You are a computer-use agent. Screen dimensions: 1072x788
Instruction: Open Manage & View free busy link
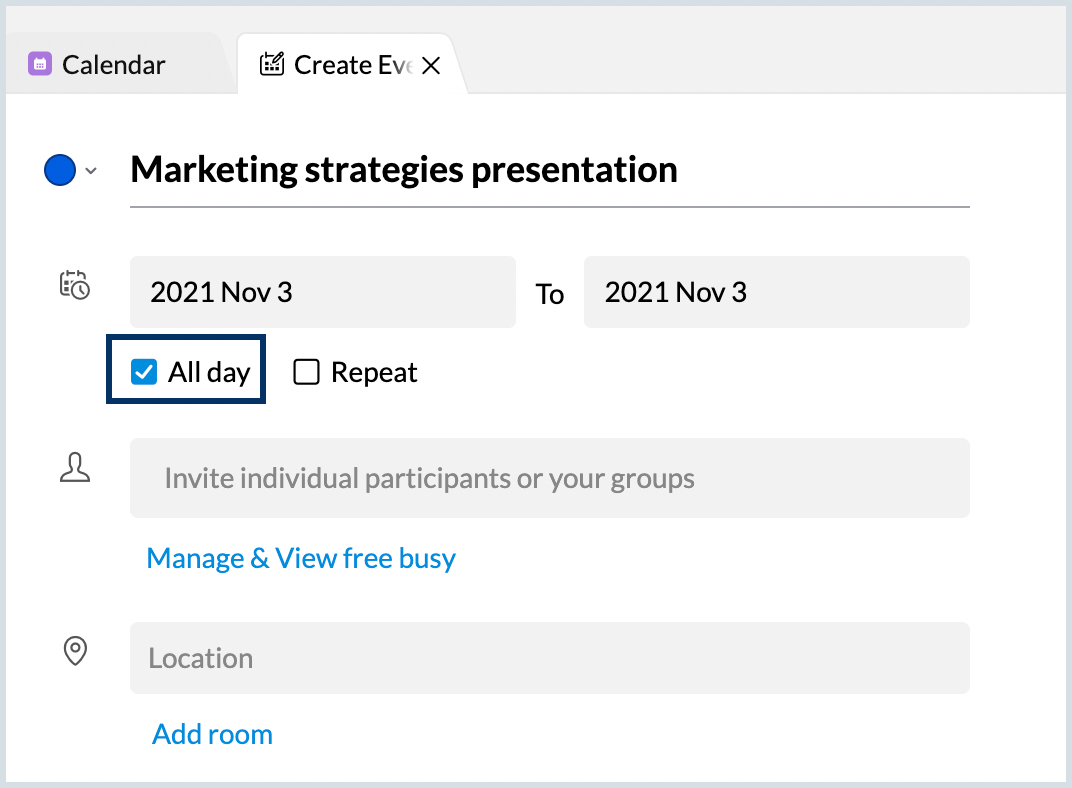click(301, 558)
